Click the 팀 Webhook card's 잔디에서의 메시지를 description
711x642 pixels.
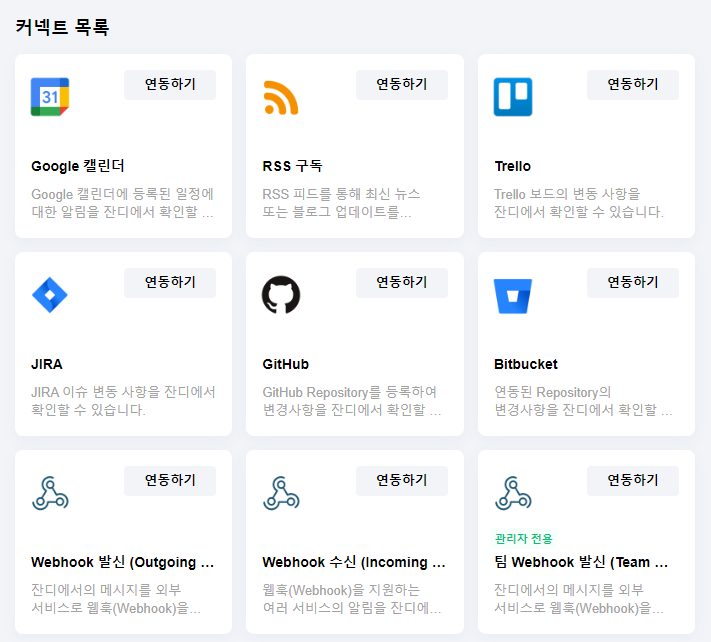tap(579, 599)
